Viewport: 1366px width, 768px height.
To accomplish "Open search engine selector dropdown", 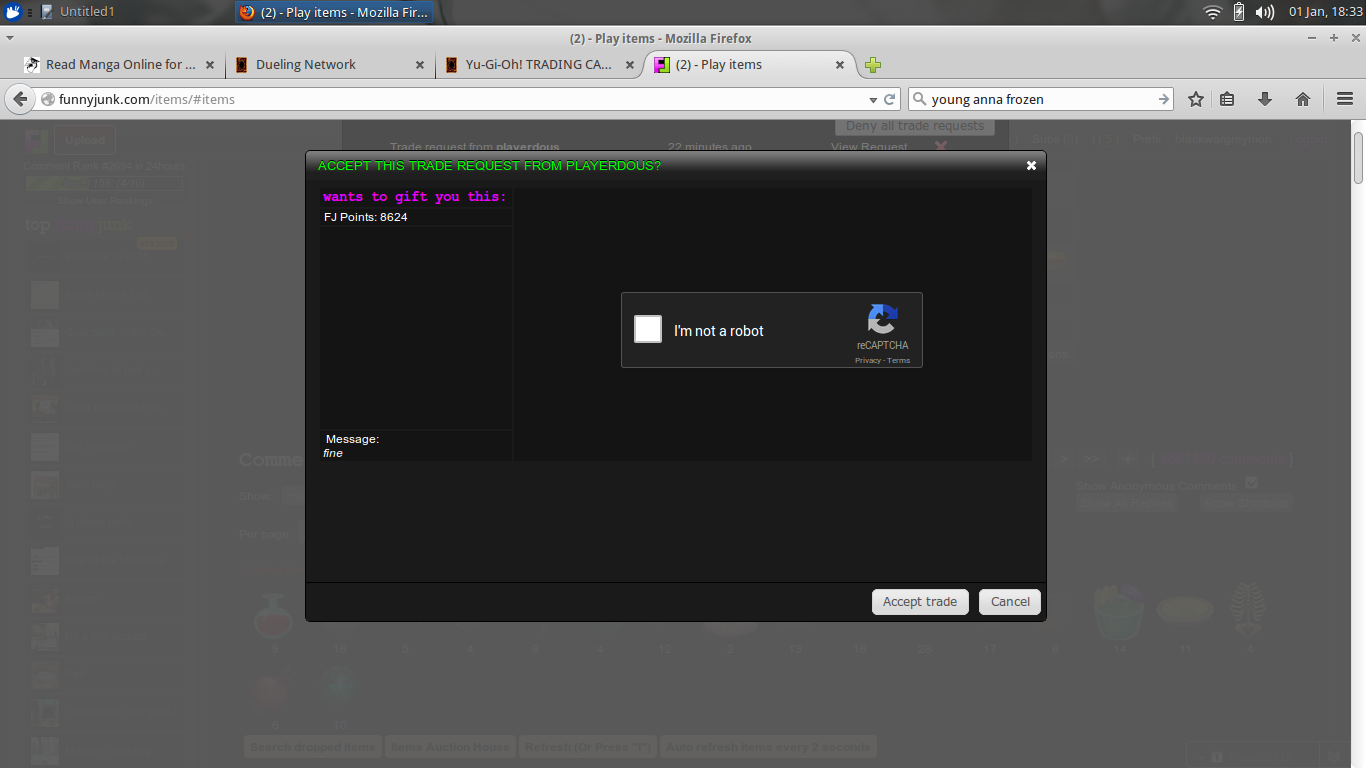I will [x=921, y=99].
